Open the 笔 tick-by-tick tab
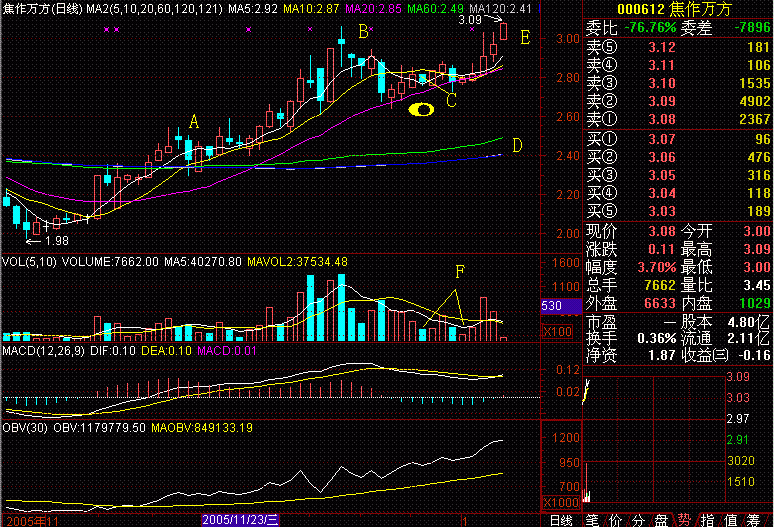The height and width of the screenshot is (527, 775). tap(592, 519)
